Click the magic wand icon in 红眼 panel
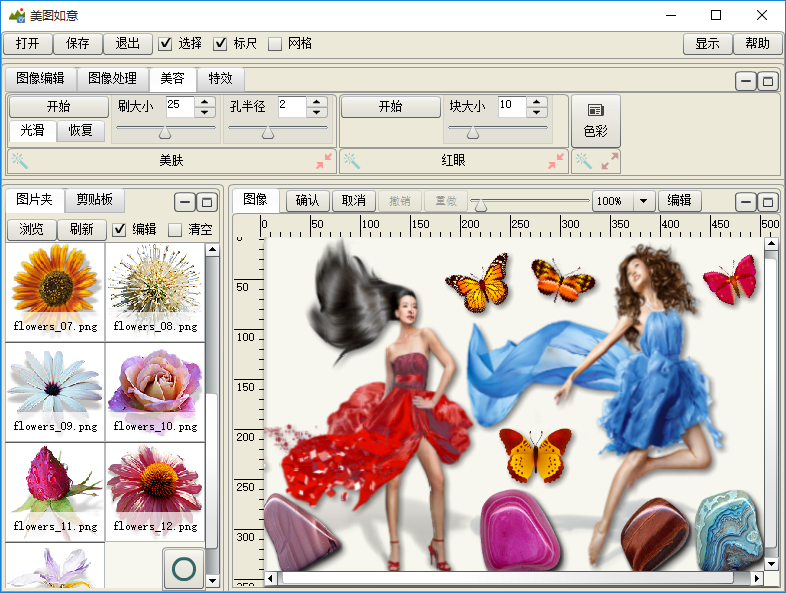Viewport: 786px width, 593px height. (x=352, y=161)
